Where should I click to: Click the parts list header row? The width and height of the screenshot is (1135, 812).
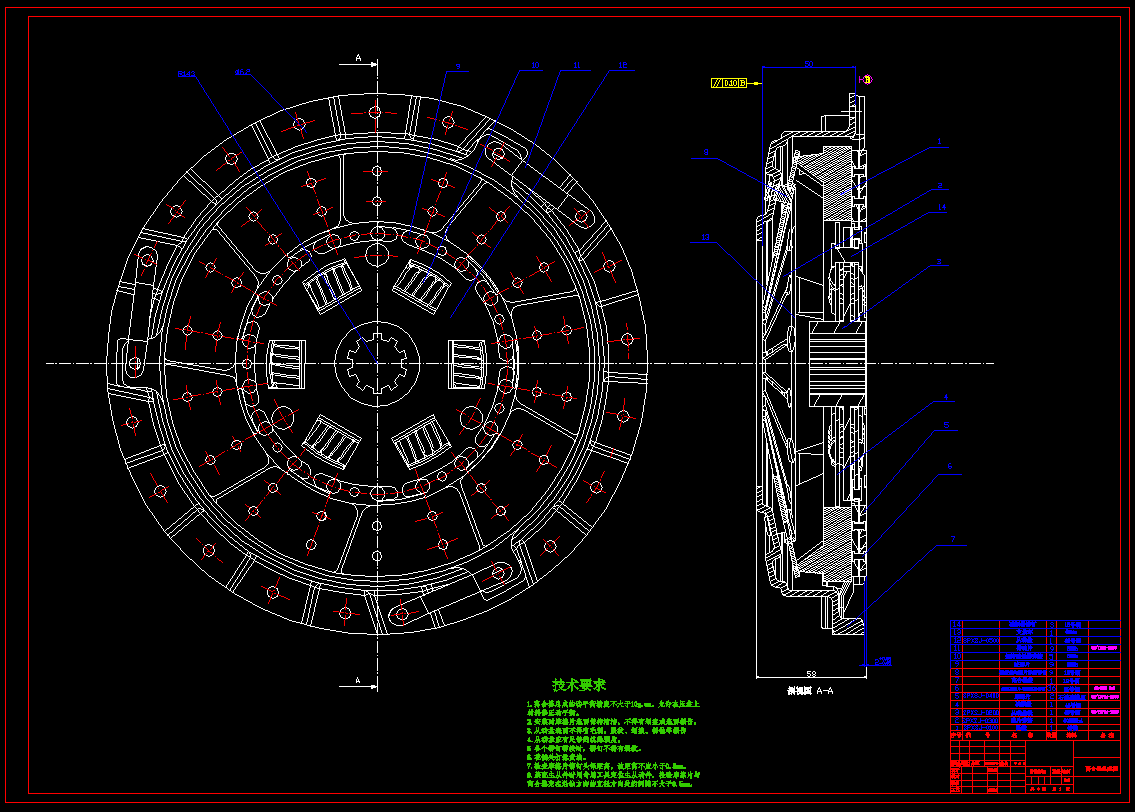click(x=1035, y=735)
